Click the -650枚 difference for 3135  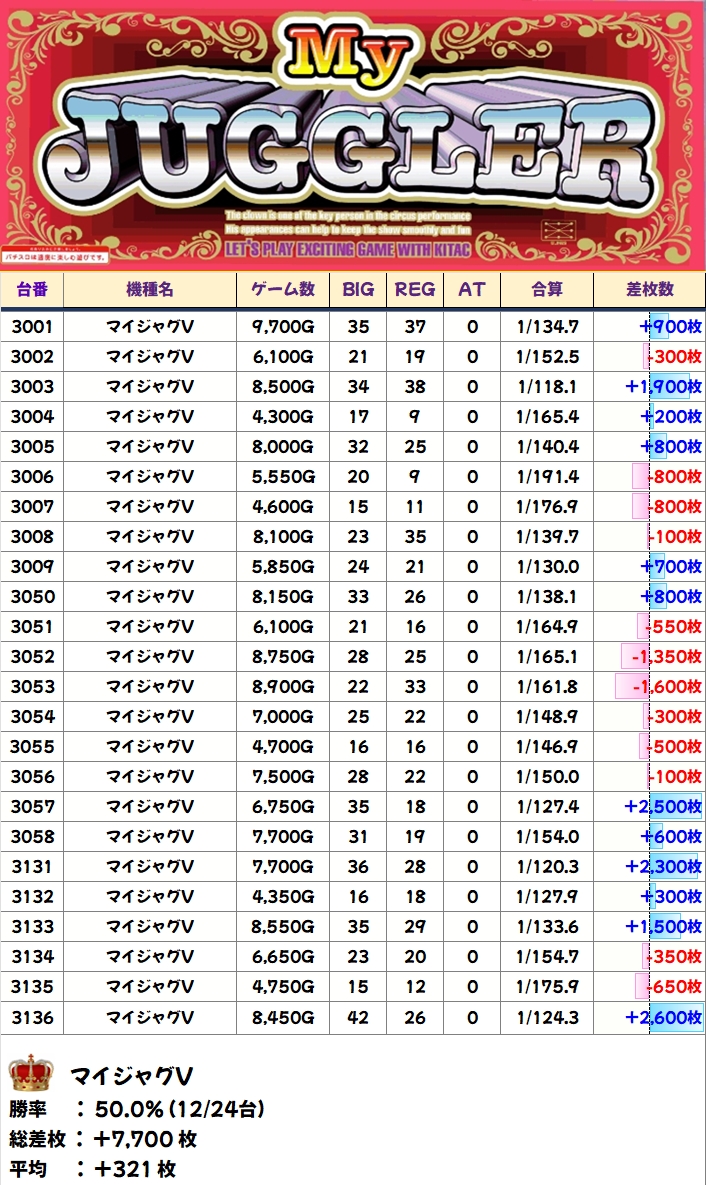point(674,987)
